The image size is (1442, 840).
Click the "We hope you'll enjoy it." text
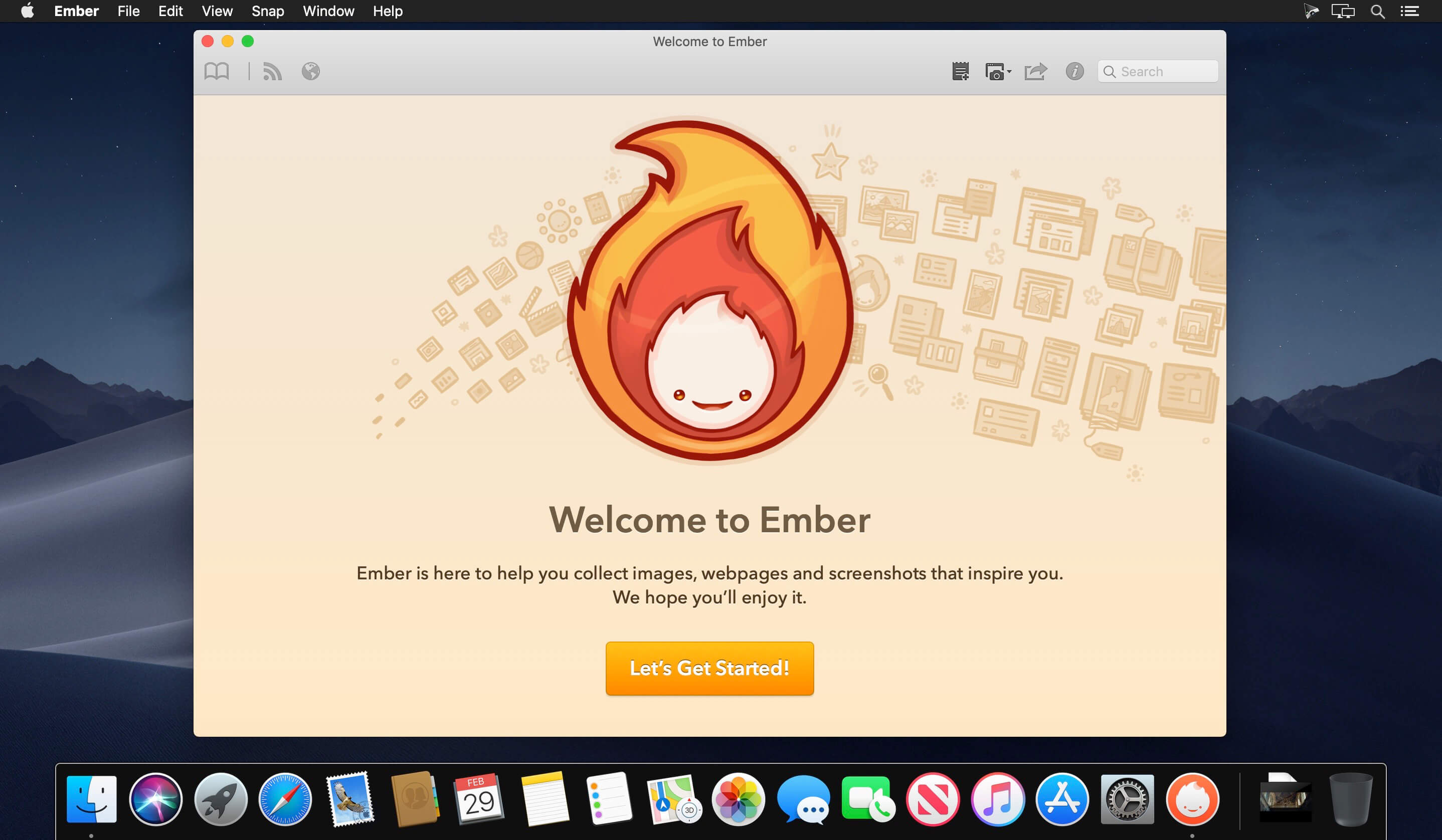tap(709, 597)
